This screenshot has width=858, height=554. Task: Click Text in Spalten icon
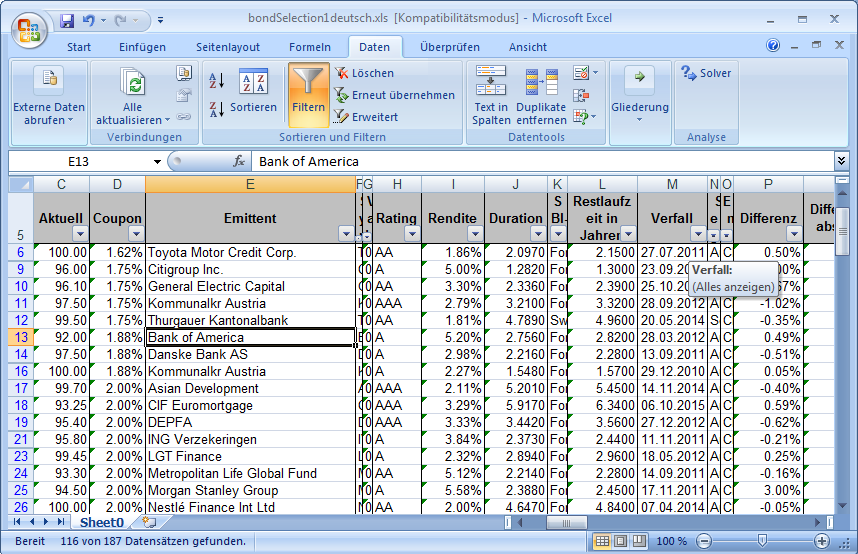[491, 80]
